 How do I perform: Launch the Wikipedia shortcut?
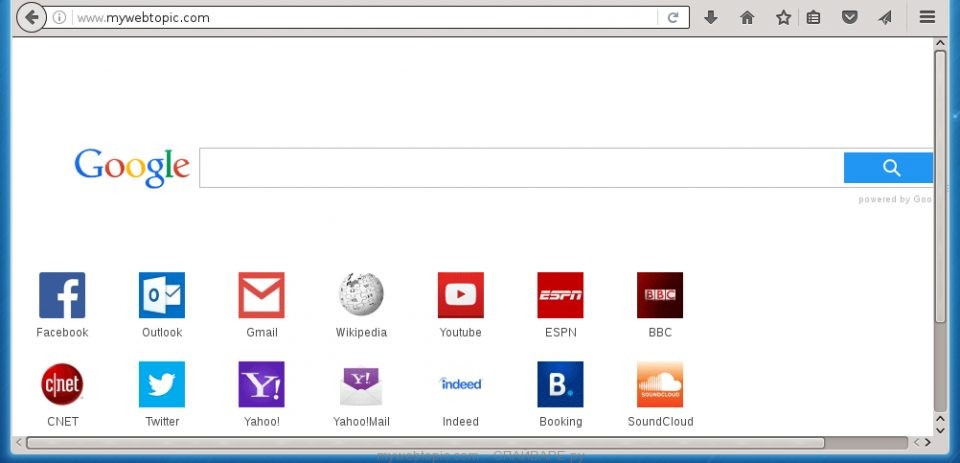click(x=361, y=295)
